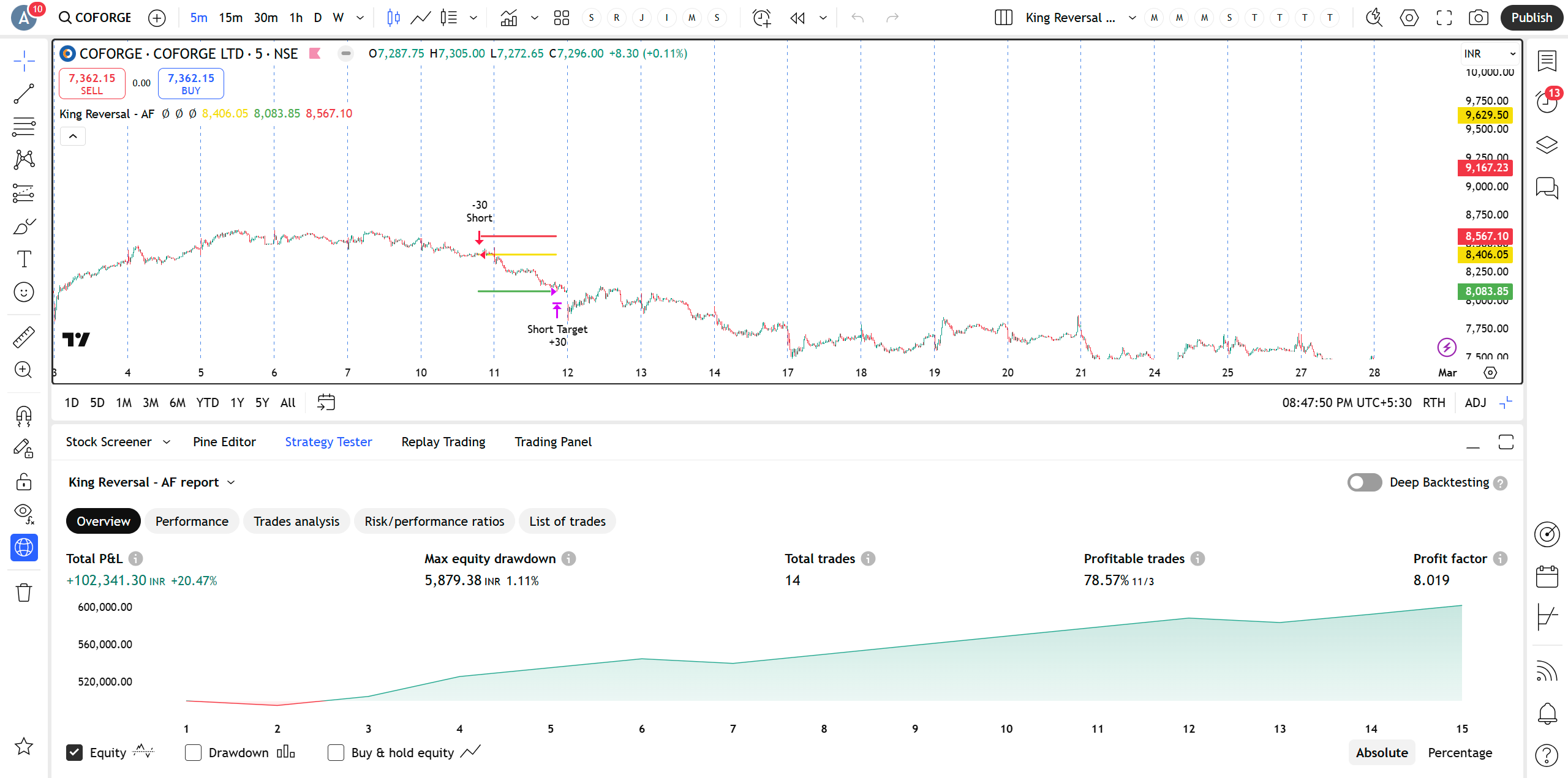This screenshot has height=778, width=1568.
Task: Start bar replay with rewind icon
Action: [797, 18]
